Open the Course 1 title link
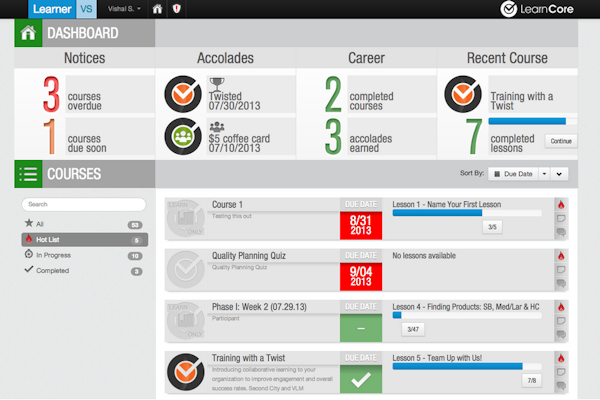Viewport: 600px width, 400px height. click(x=227, y=204)
